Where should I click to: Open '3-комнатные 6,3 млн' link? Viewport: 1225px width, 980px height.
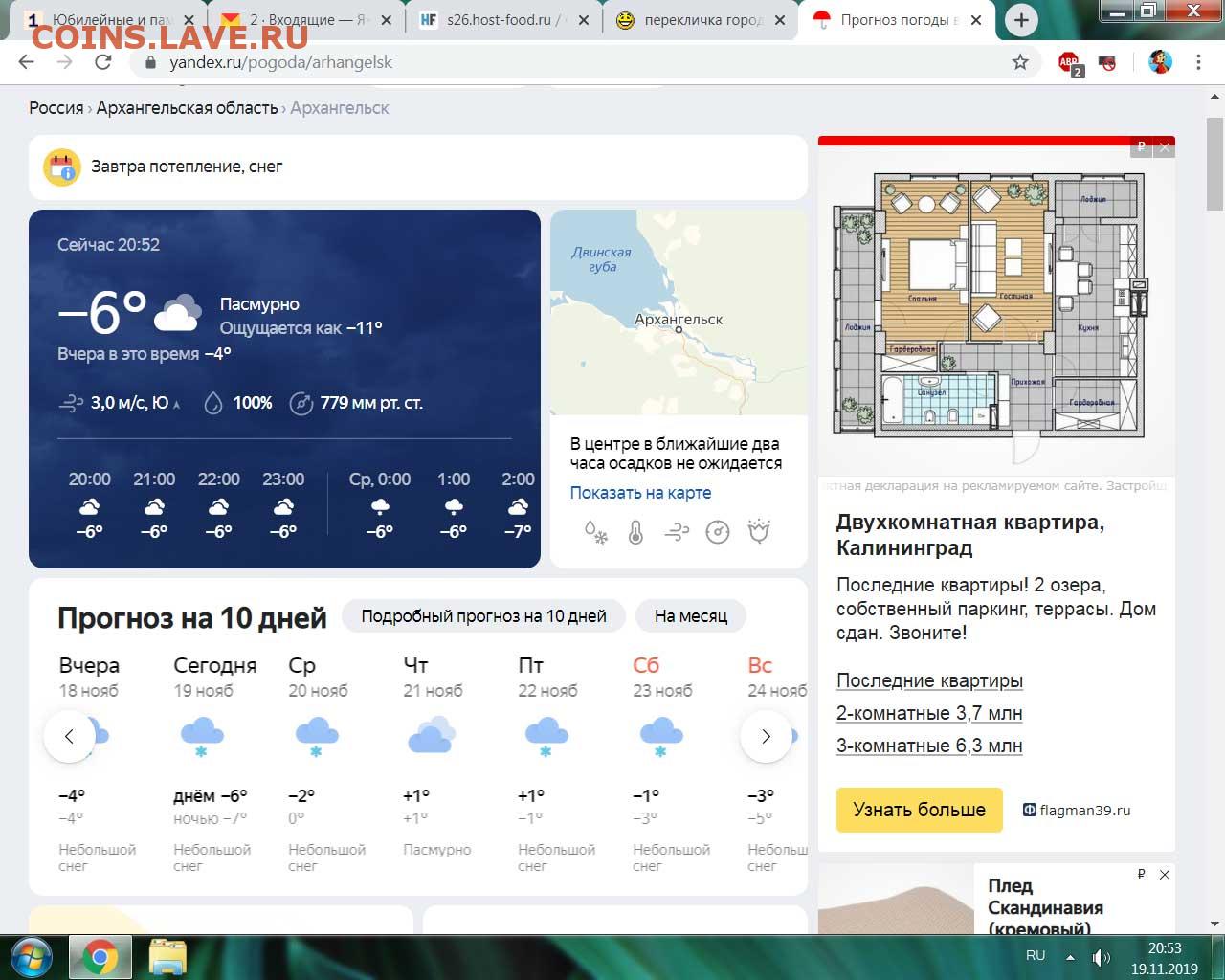[929, 746]
